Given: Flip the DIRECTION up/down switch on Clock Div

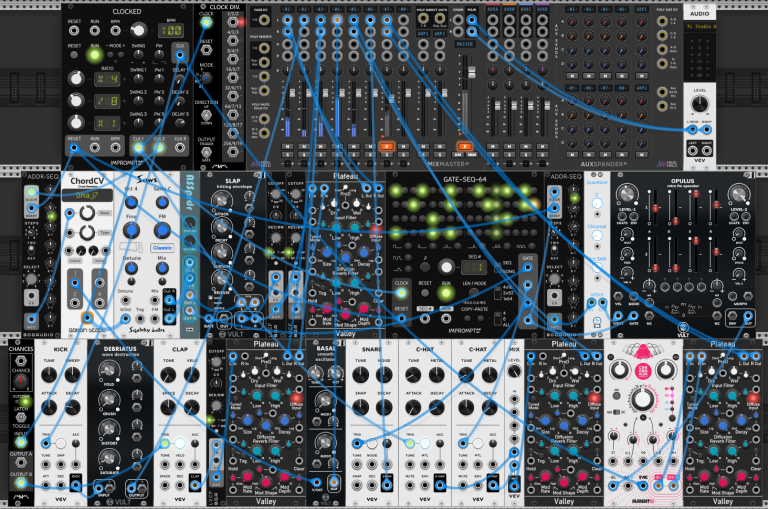Looking at the screenshot, I should pyautogui.click(x=206, y=116).
